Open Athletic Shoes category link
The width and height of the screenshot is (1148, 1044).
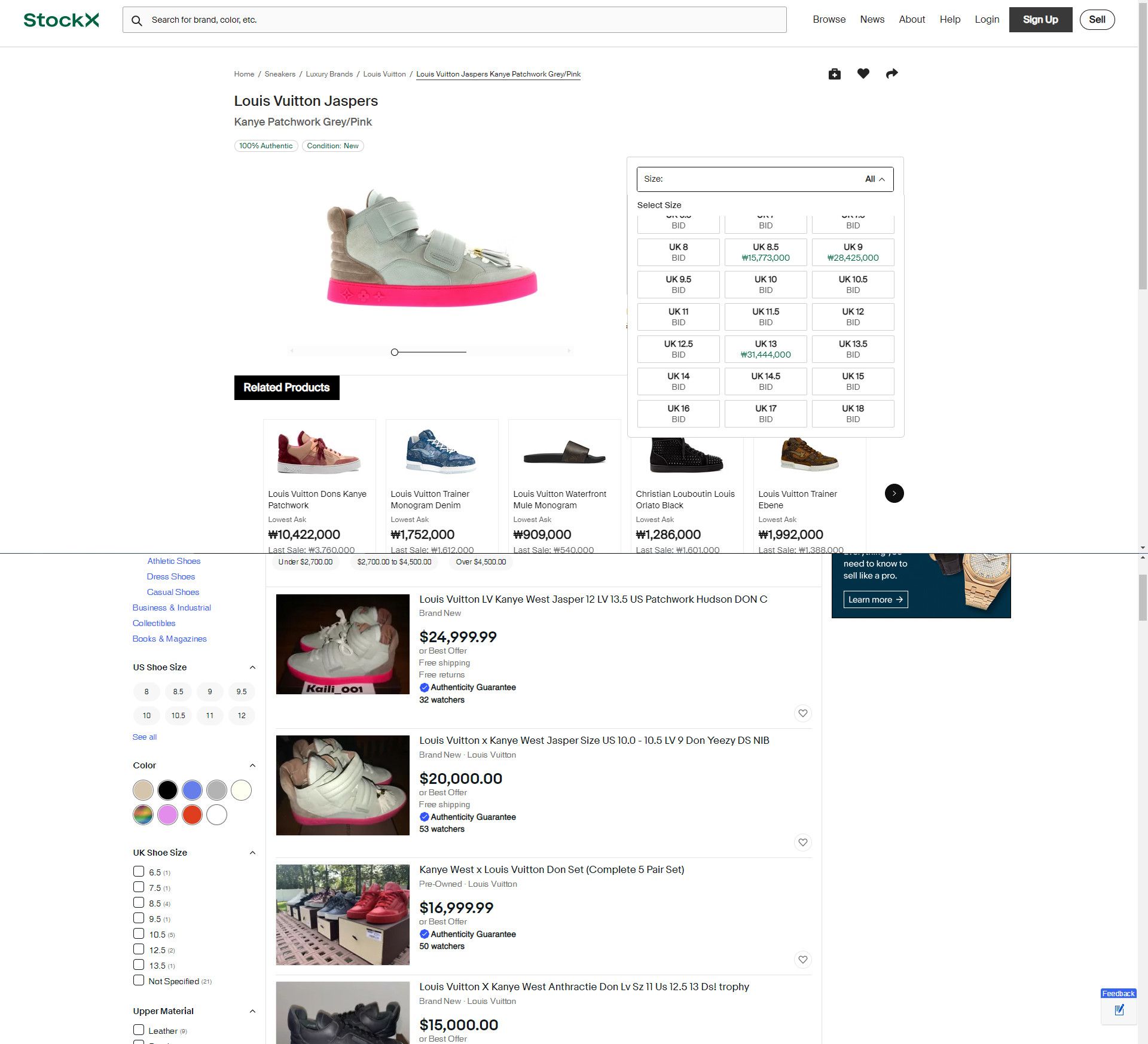174,561
